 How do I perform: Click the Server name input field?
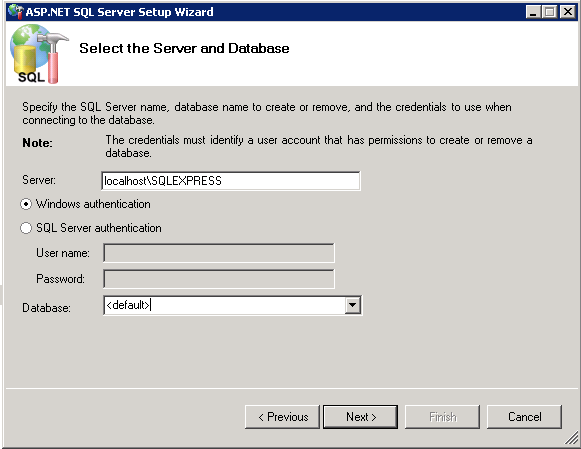(230, 181)
